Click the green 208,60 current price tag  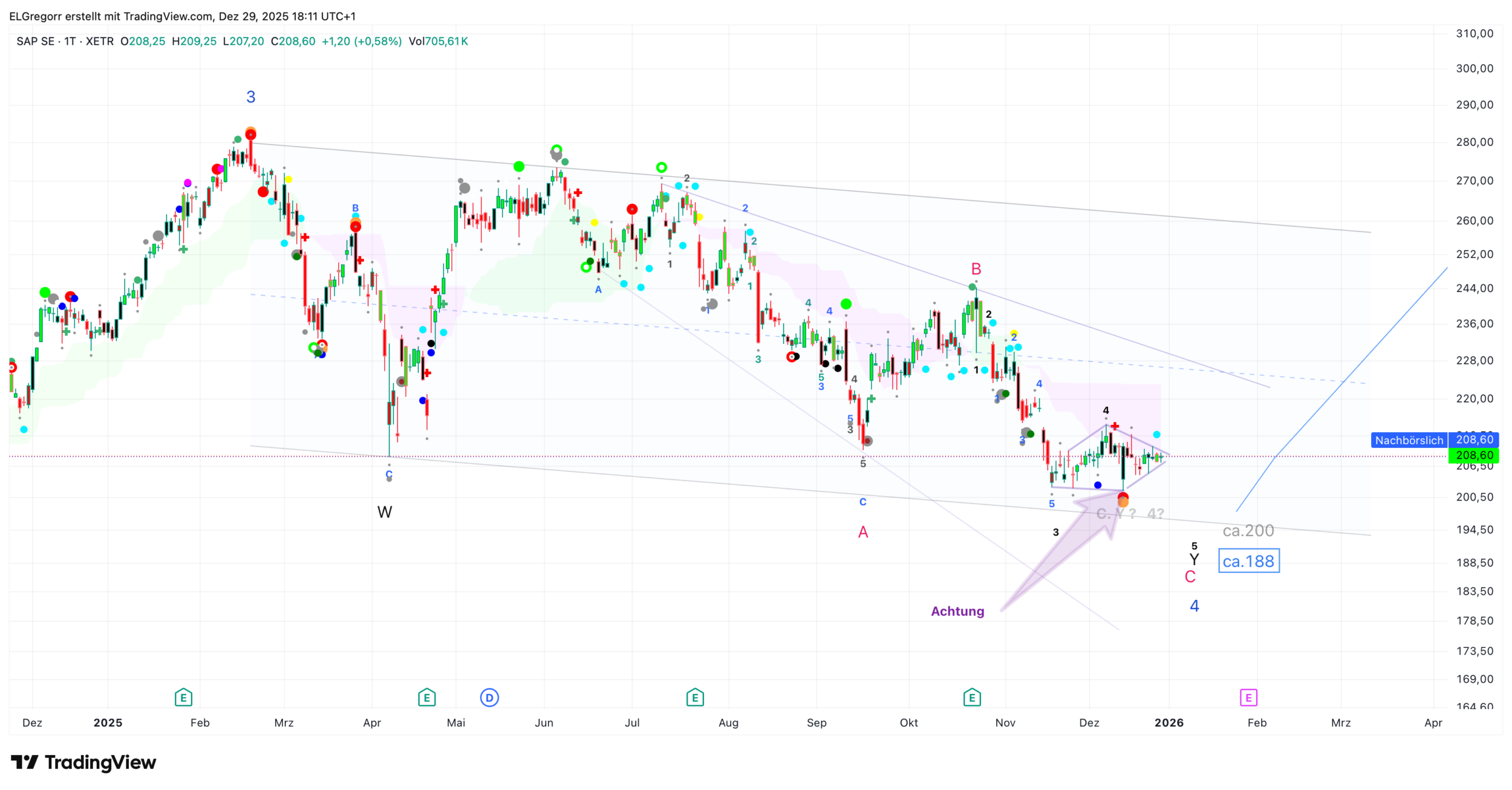[1474, 455]
